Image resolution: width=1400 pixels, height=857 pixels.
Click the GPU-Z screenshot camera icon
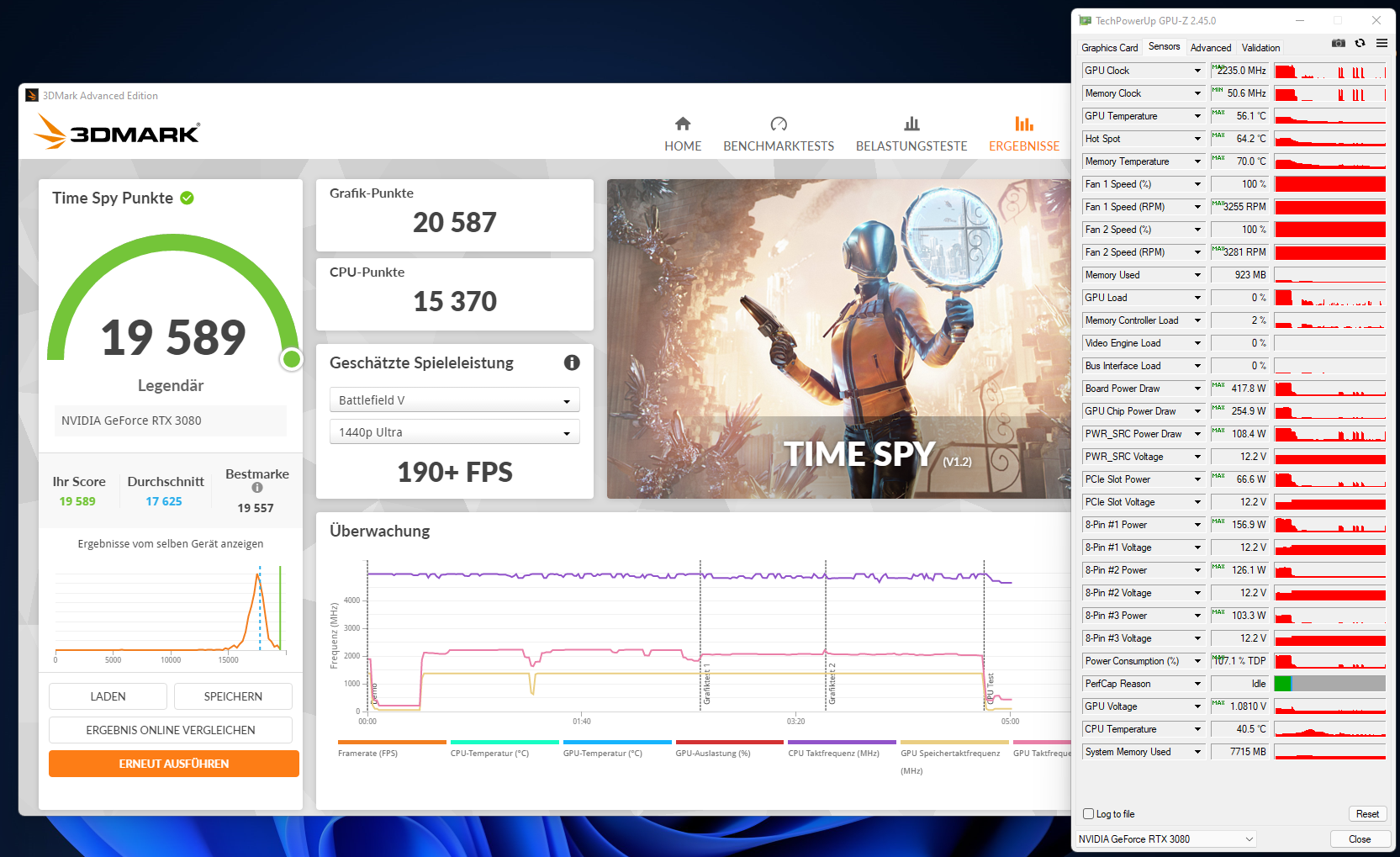coord(1339,43)
